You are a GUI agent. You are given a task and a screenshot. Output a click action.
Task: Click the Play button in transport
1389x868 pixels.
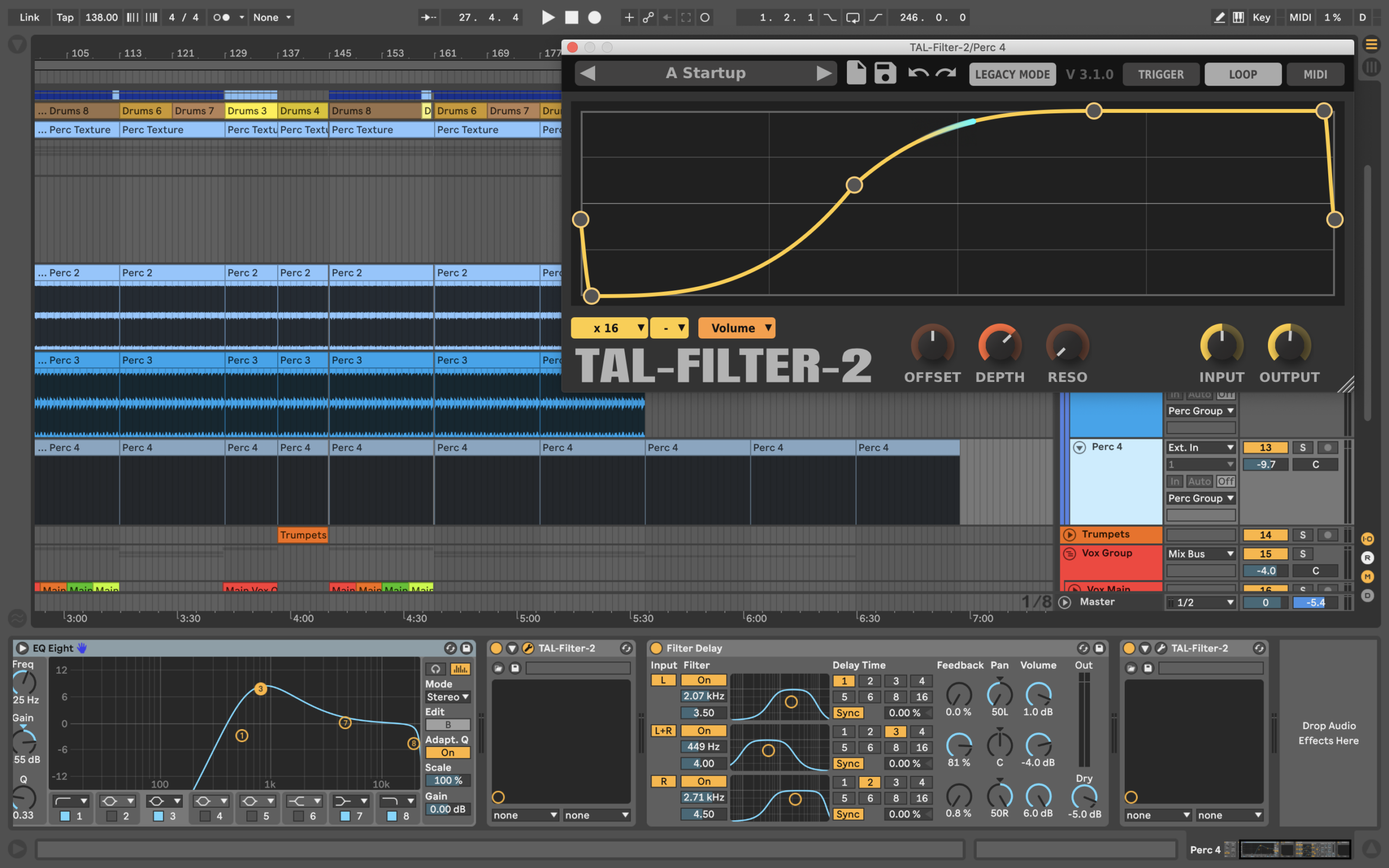pyautogui.click(x=548, y=17)
